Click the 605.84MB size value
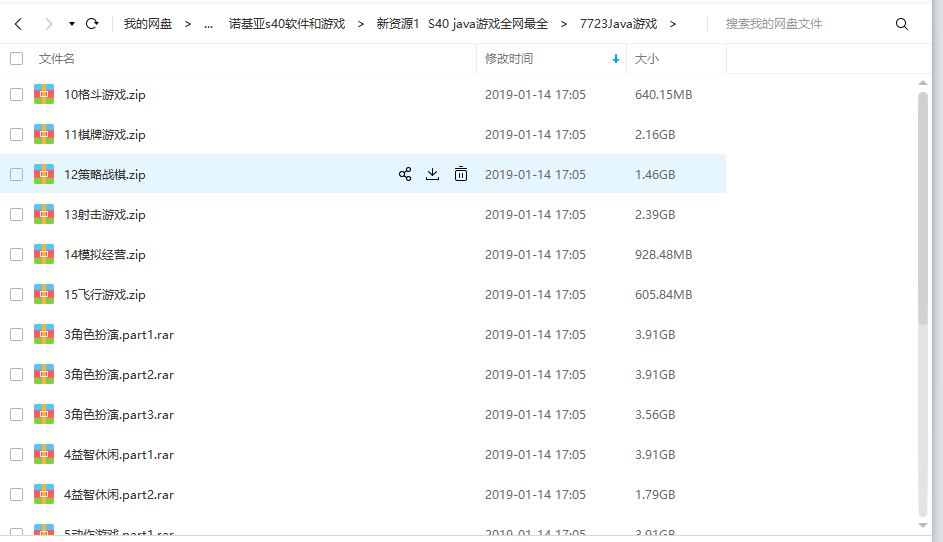The image size is (943, 542). click(663, 295)
